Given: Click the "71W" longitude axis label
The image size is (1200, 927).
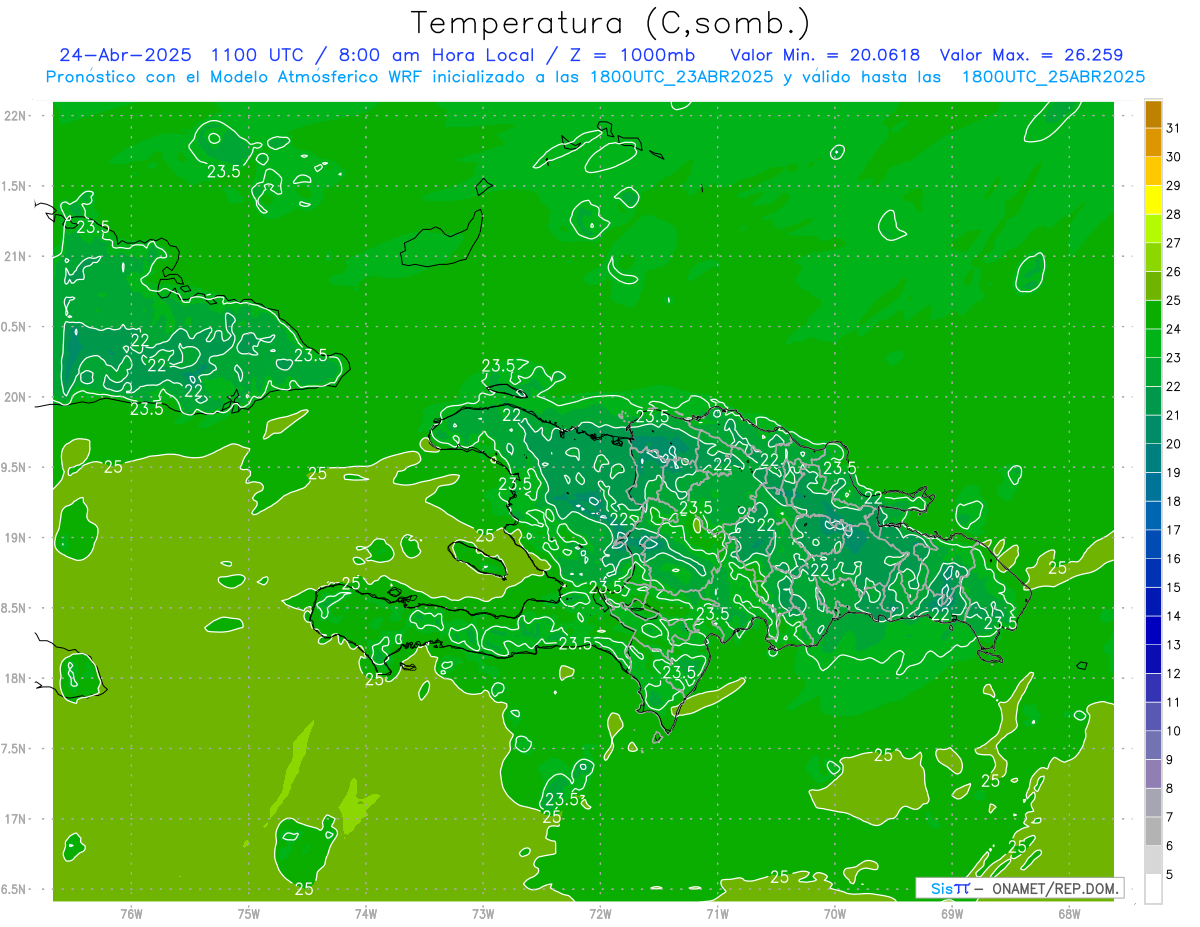Looking at the screenshot, I should [717, 912].
